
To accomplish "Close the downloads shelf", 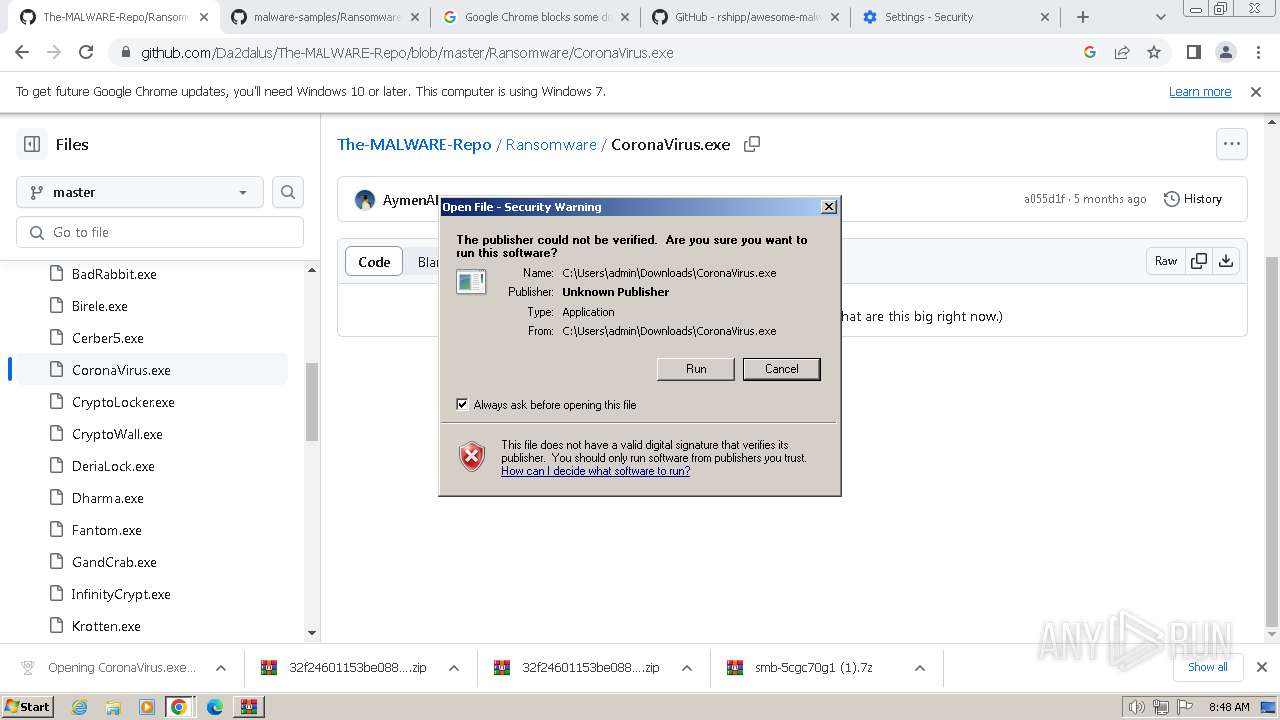I will 1262,667.
